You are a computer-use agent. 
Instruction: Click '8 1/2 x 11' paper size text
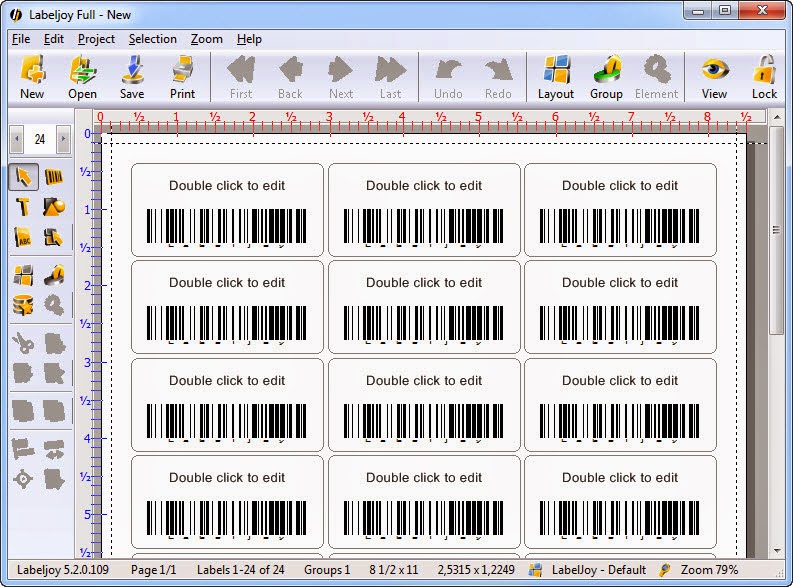point(393,570)
